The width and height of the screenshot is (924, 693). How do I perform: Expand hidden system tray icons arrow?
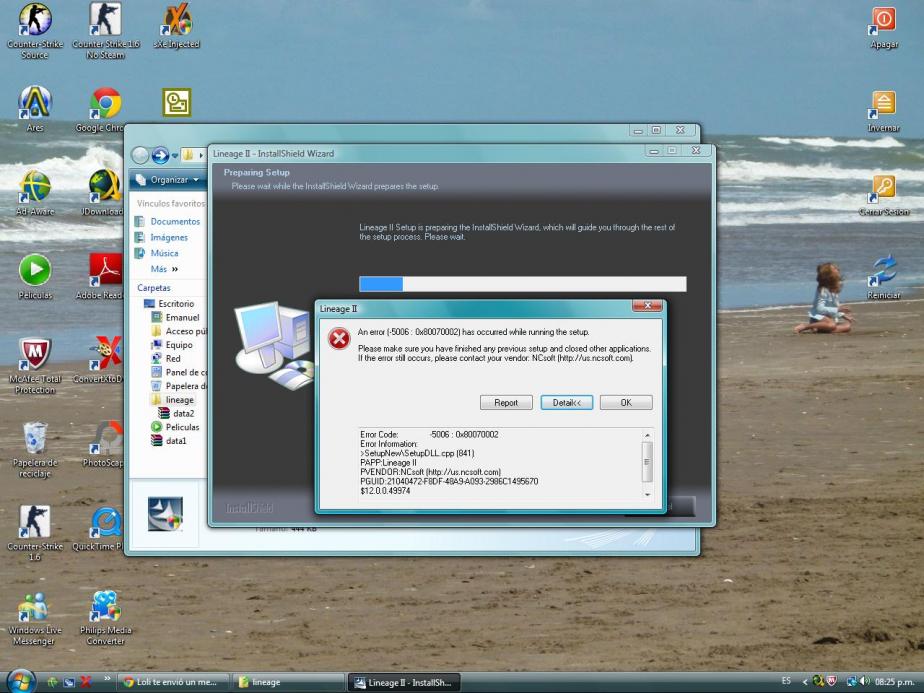click(x=804, y=682)
